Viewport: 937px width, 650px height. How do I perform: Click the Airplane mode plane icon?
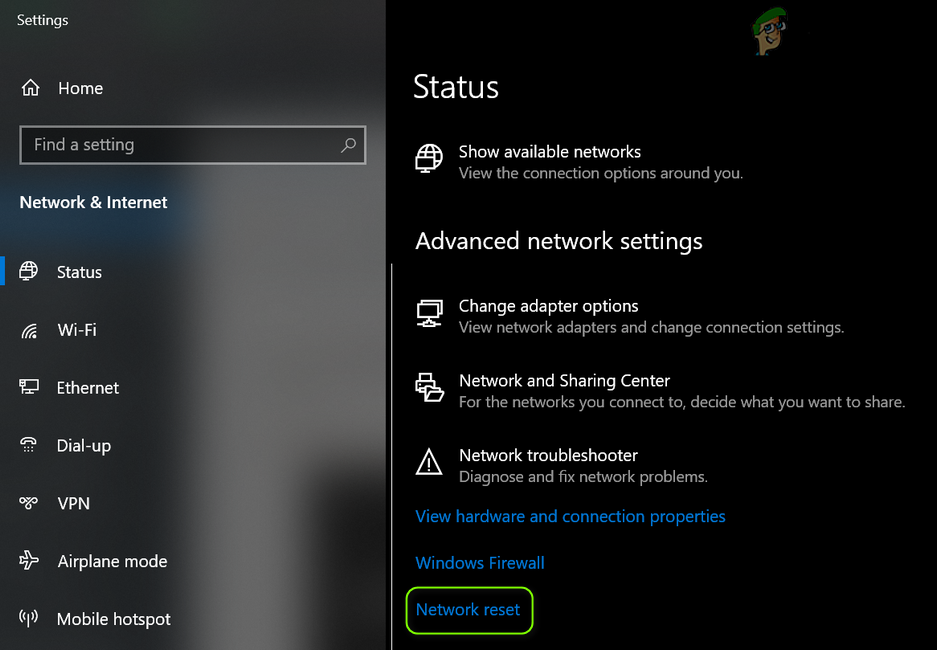coord(29,560)
